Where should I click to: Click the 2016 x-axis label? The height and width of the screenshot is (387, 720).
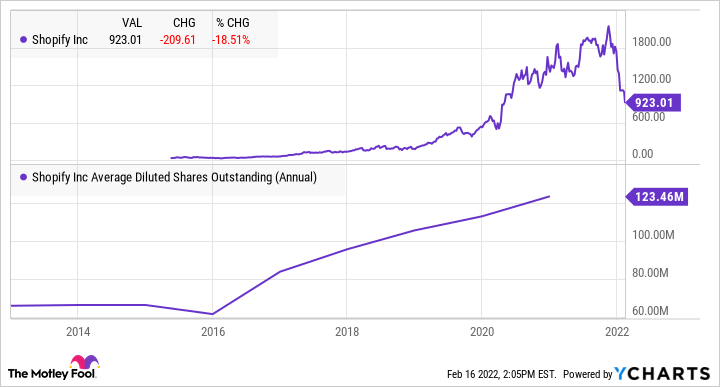click(x=213, y=332)
